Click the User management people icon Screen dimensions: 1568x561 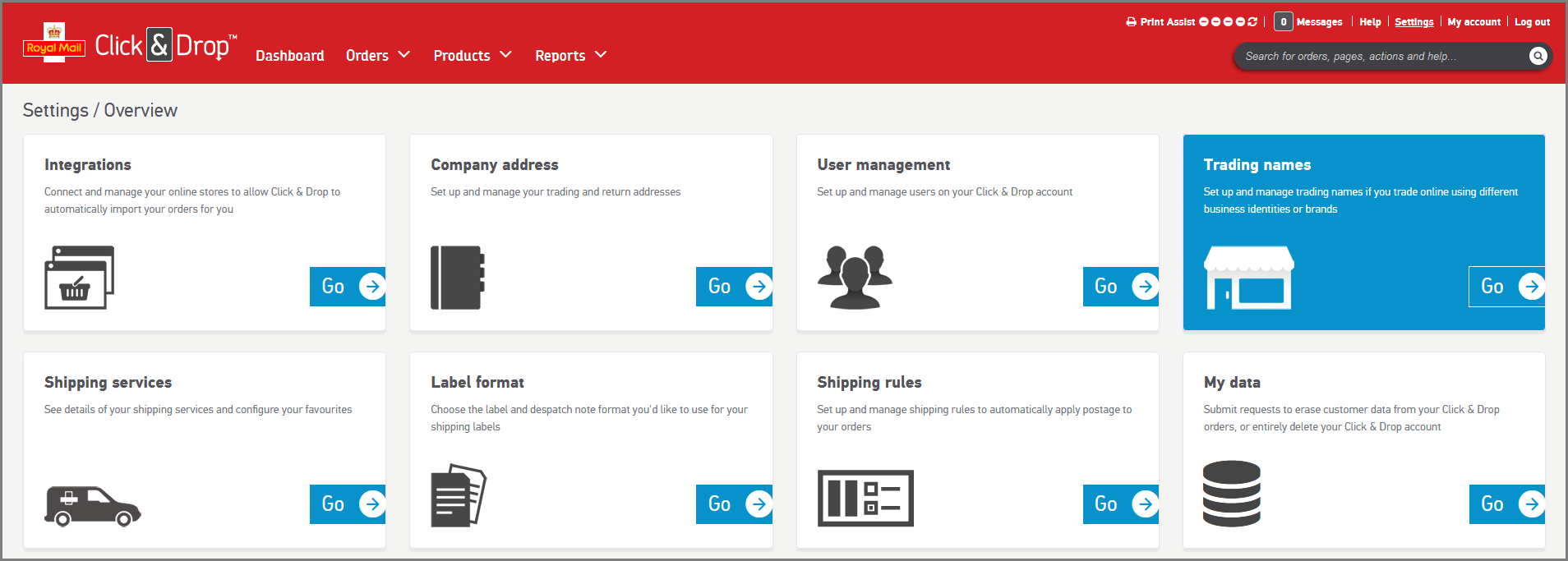click(855, 277)
